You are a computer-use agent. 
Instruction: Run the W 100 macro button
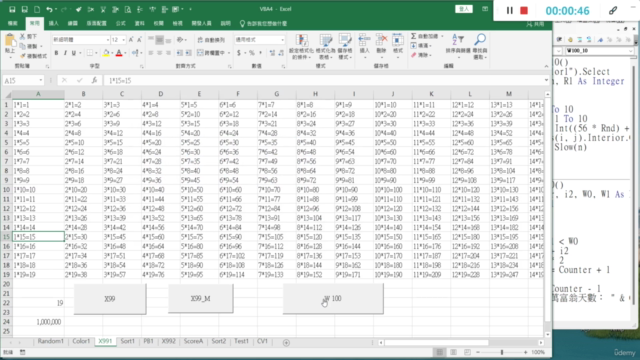click(x=333, y=299)
